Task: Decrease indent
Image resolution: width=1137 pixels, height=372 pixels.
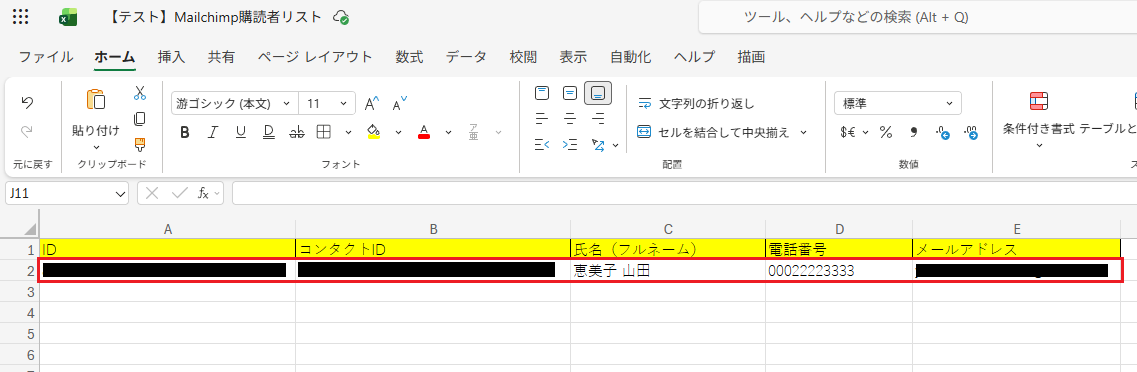Action: (x=542, y=144)
